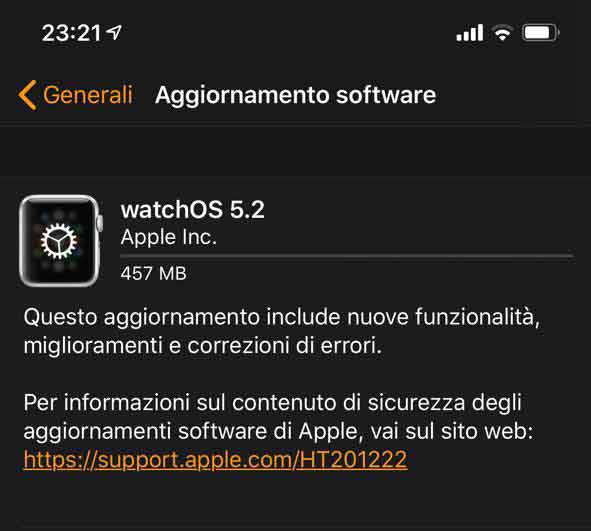Tap the 23:21 clock in status bar
The image size is (591, 531).
click(71, 33)
